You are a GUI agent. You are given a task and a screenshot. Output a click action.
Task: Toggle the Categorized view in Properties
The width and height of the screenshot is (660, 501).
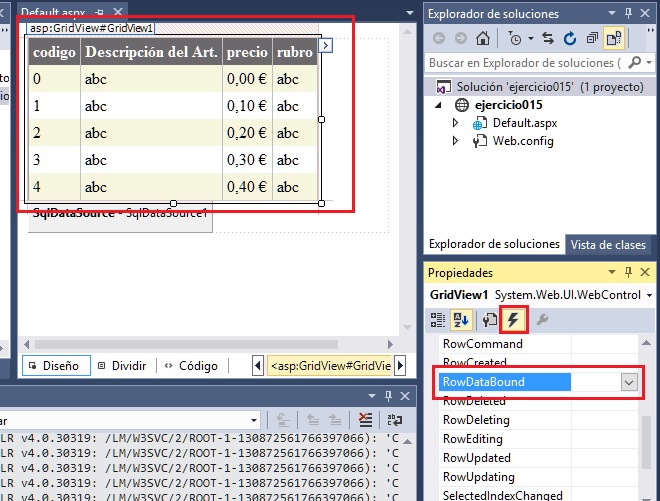438,320
